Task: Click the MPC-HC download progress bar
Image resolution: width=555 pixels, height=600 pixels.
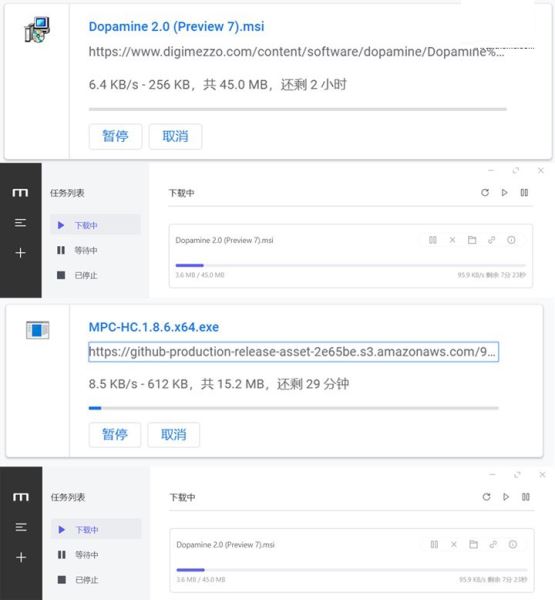Action: click(x=294, y=408)
